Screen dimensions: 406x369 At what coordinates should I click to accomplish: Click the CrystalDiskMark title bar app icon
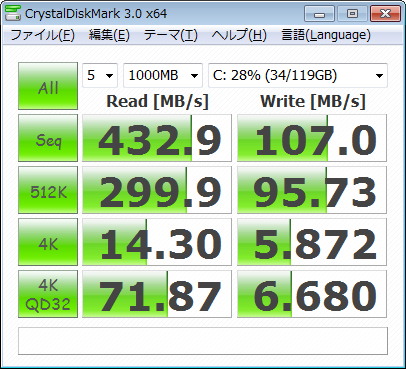[13, 13]
